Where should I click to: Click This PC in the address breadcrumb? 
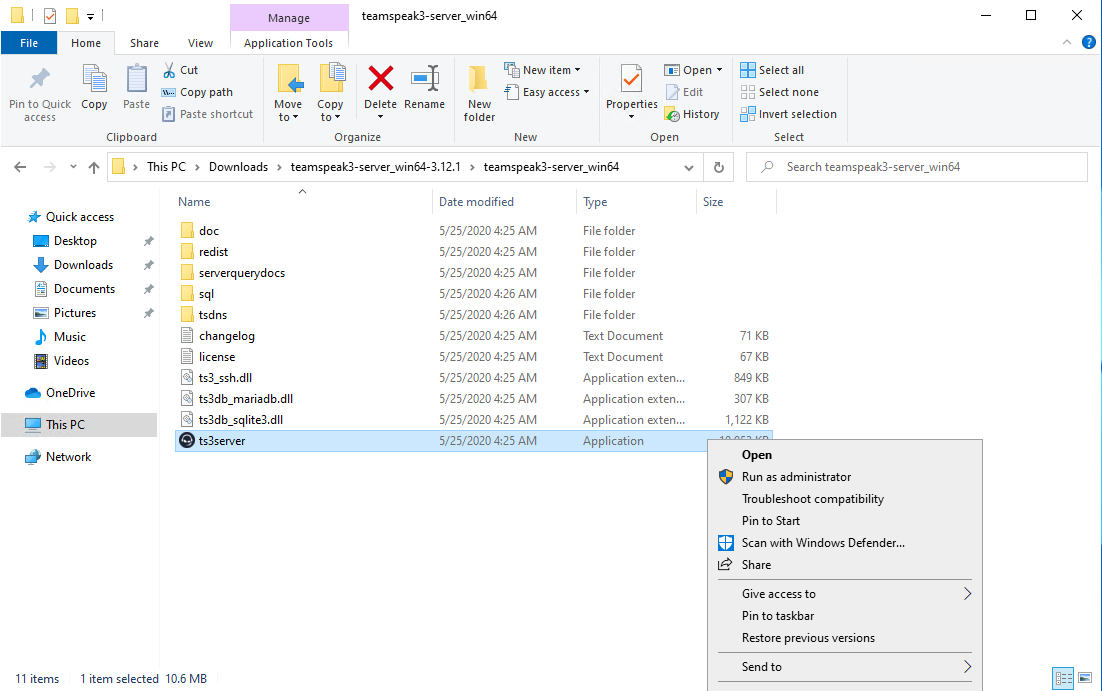click(x=167, y=167)
